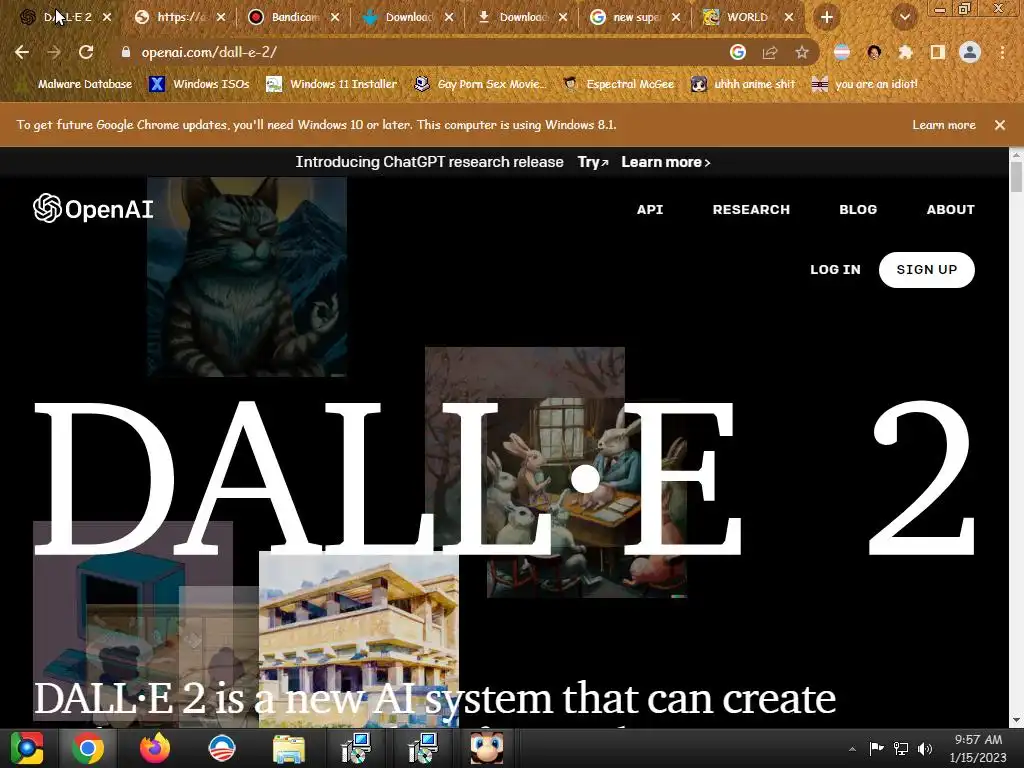Open the uhhh anime shit bookmark
Viewport: 1024px width, 768px height.
click(743, 84)
